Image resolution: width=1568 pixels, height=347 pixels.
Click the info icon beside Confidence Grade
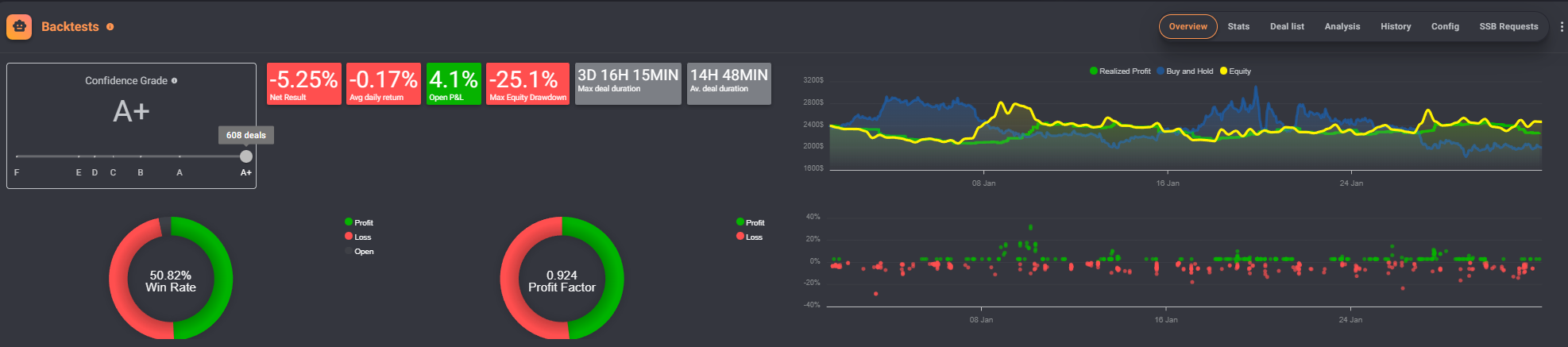(x=175, y=81)
